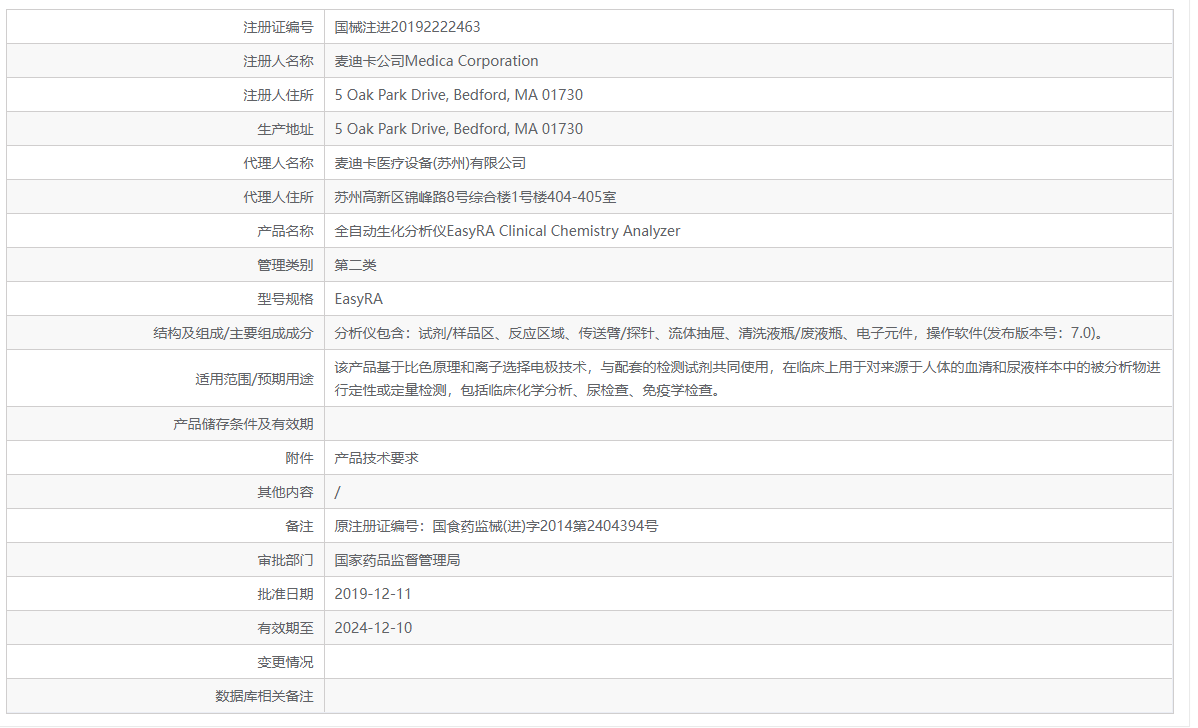This screenshot has width=1198, height=728.
Task: Click the 有效期至 label
Action: point(285,628)
